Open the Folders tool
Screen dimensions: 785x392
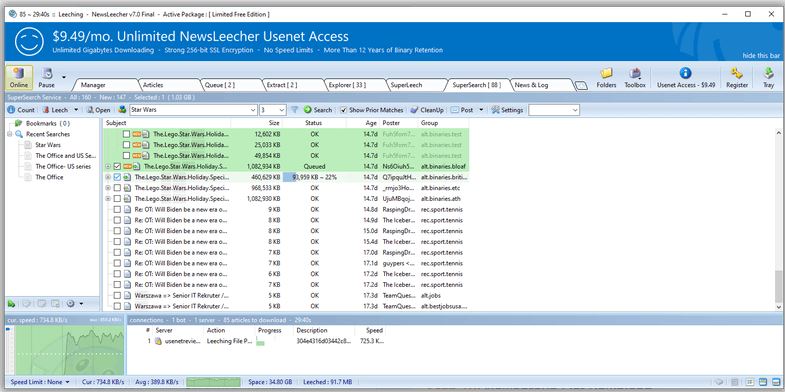pyautogui.click(x=606, y=78)
